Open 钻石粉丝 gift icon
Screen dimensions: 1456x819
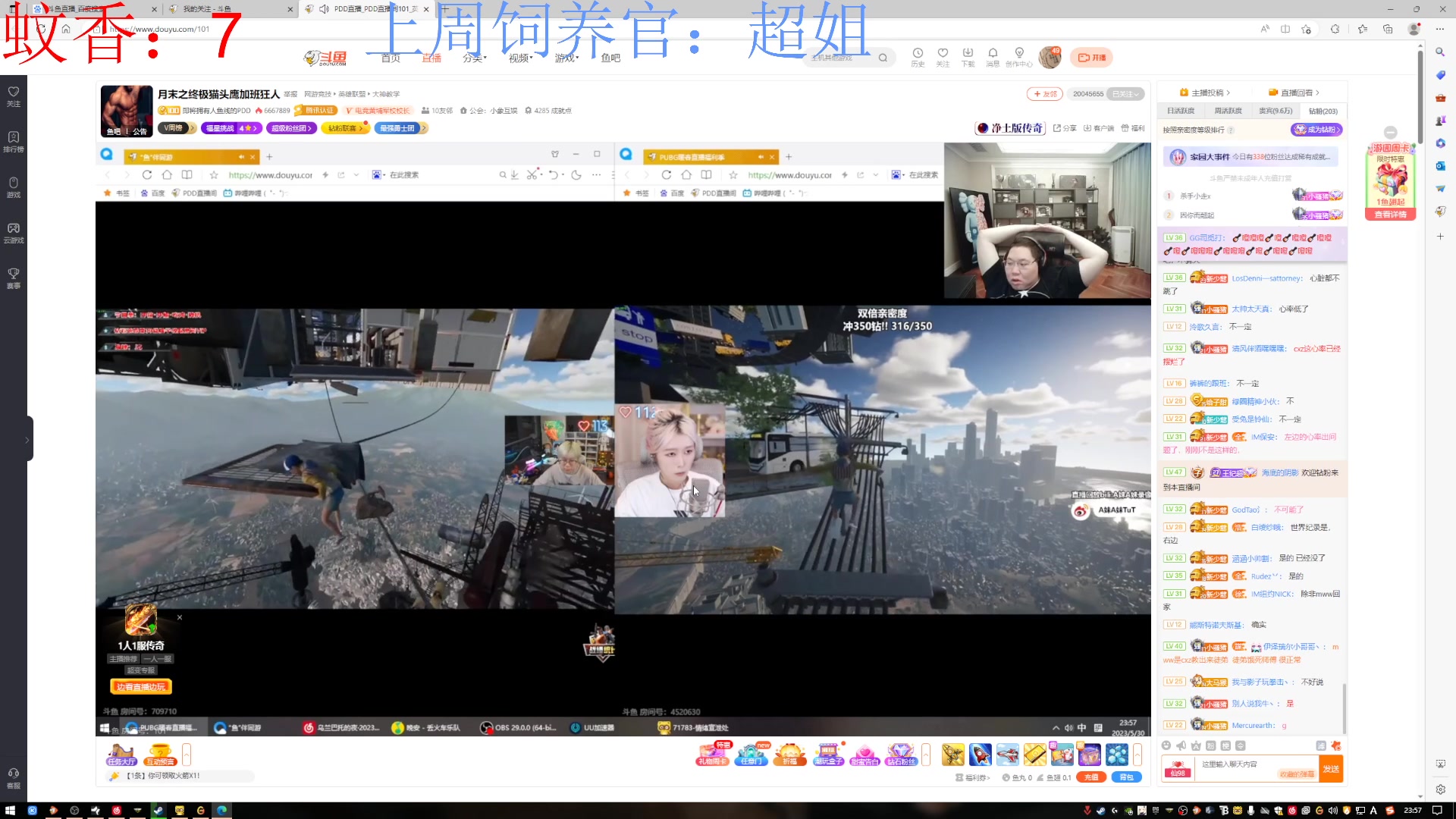point(901,755)
